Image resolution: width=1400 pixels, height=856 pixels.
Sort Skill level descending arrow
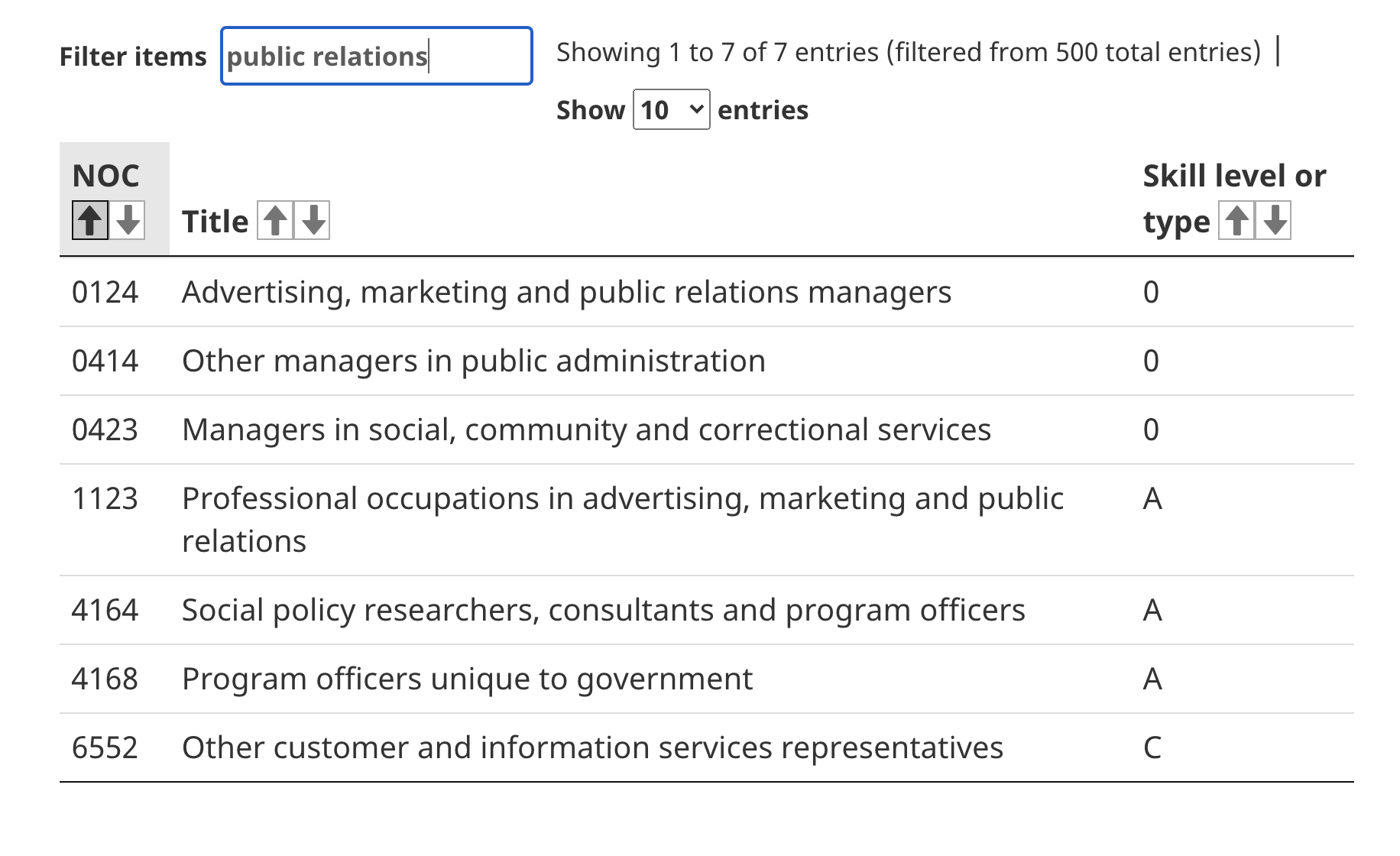click(1274, 220)
